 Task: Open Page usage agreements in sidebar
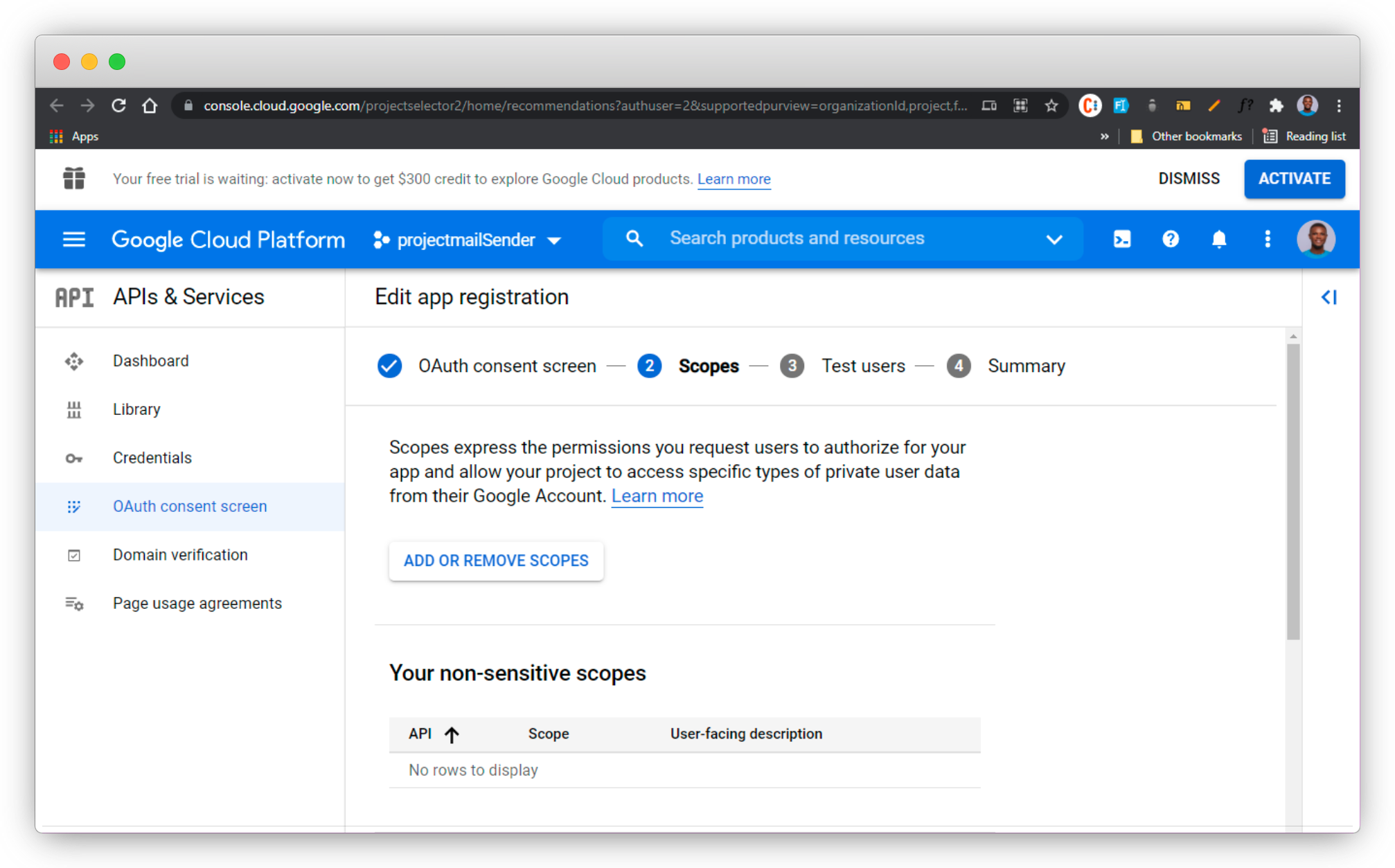(190, 603)
